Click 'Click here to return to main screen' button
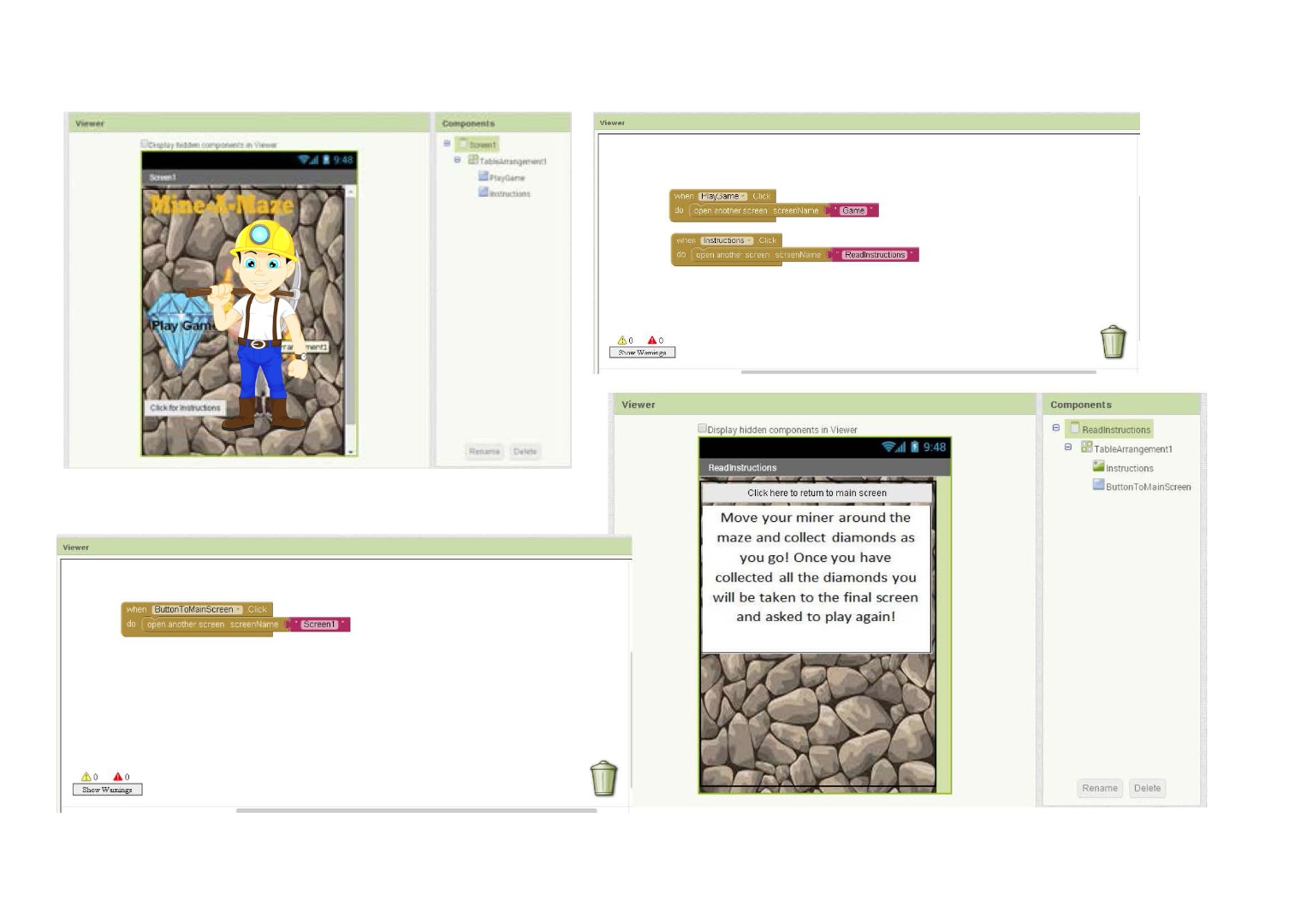The height and width of the screenshot is (924, 1307). (817, 493)
